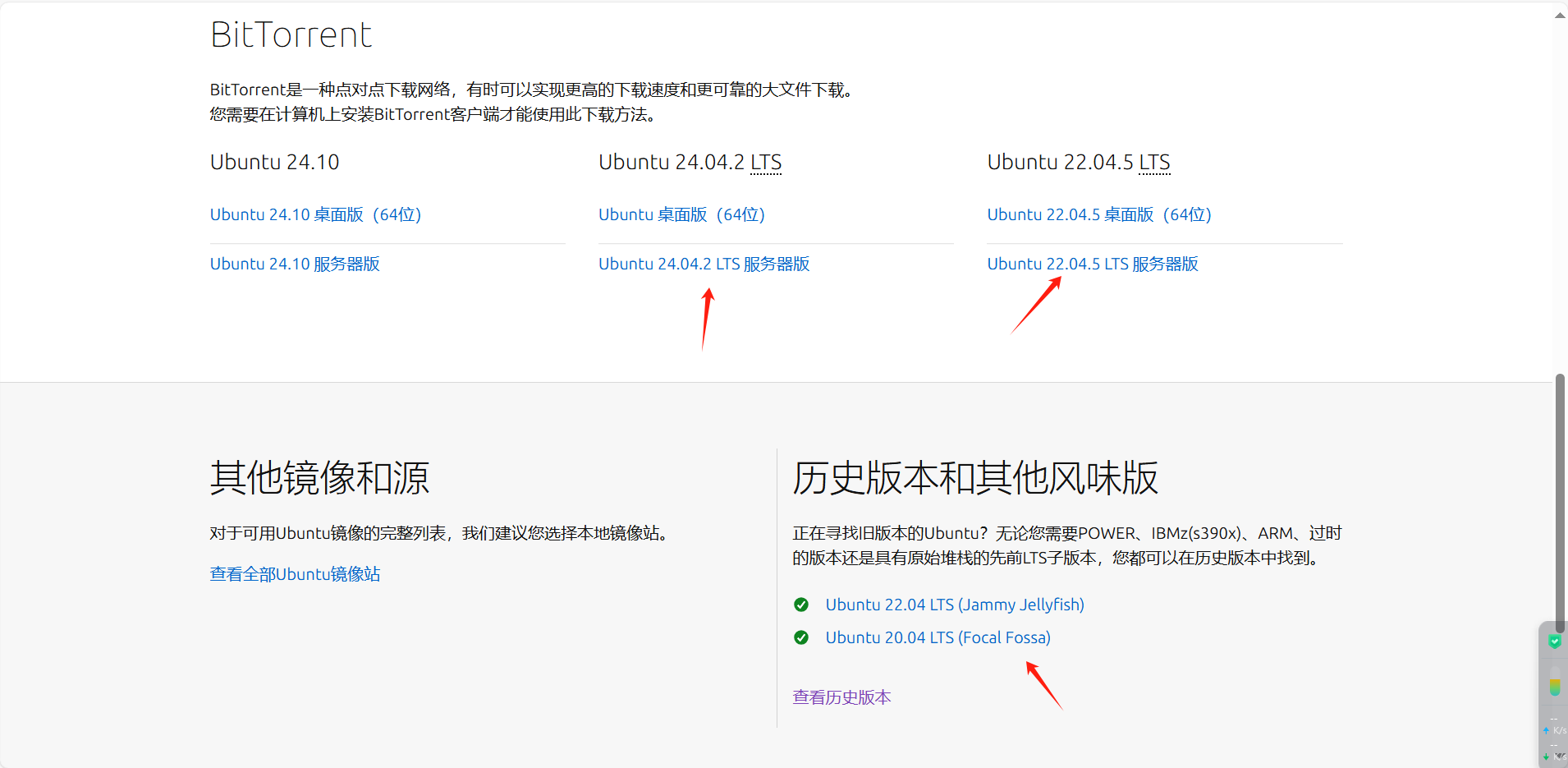Open the Ubuntu 22.04.5 LTS 服务器版 link
This screenshot has height=768, width=1568.
tap(1093, 264)
